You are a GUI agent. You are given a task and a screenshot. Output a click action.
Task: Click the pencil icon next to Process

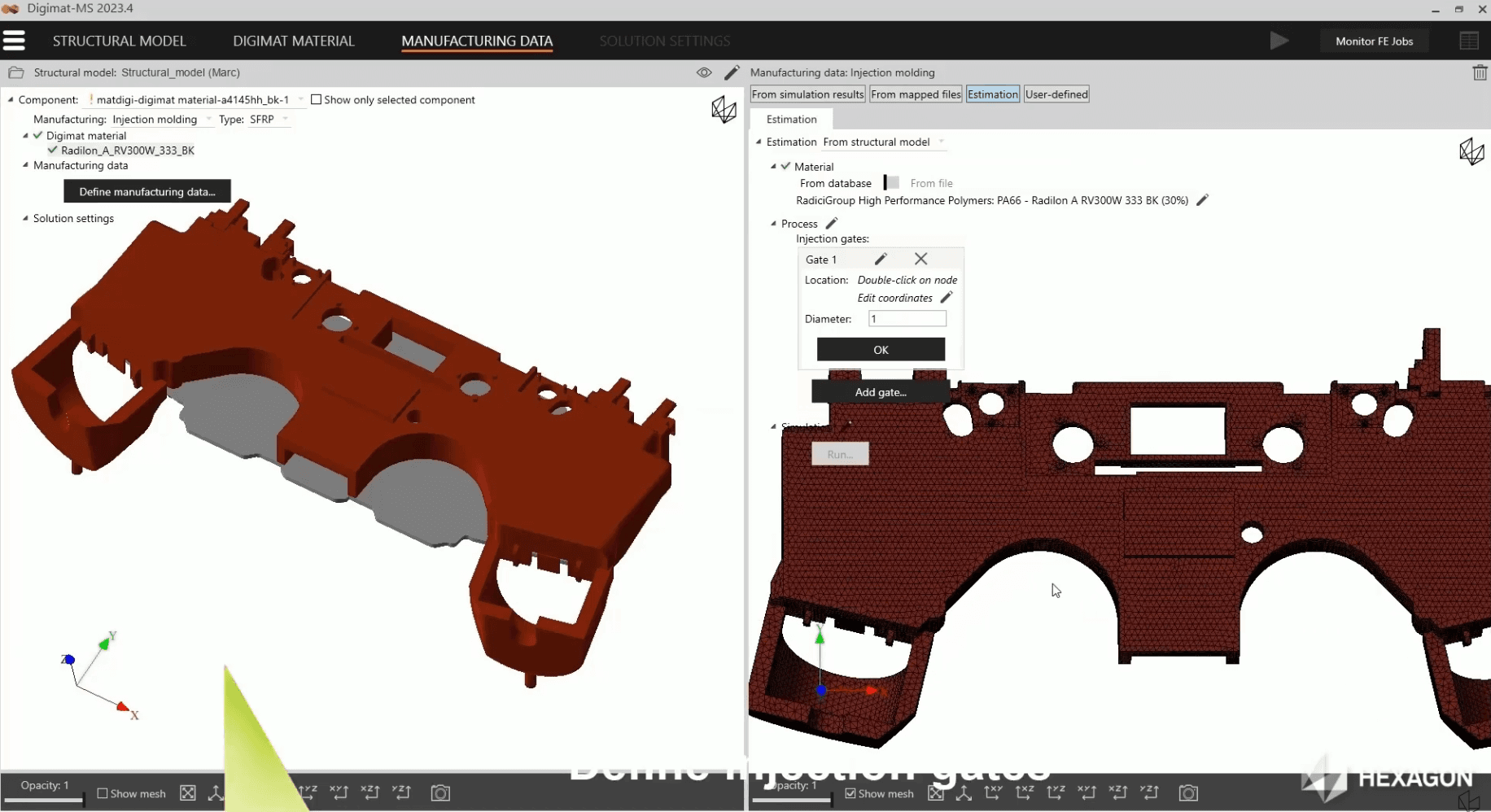(831, 224)
